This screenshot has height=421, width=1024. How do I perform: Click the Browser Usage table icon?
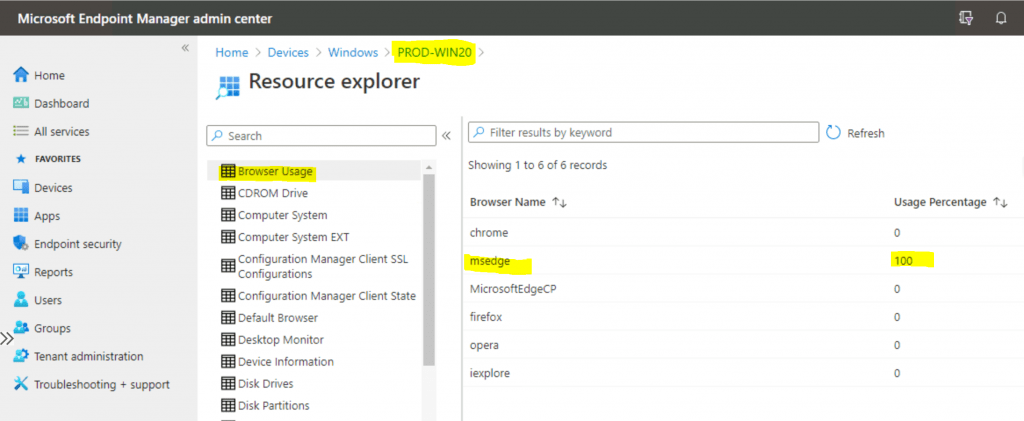228,172
